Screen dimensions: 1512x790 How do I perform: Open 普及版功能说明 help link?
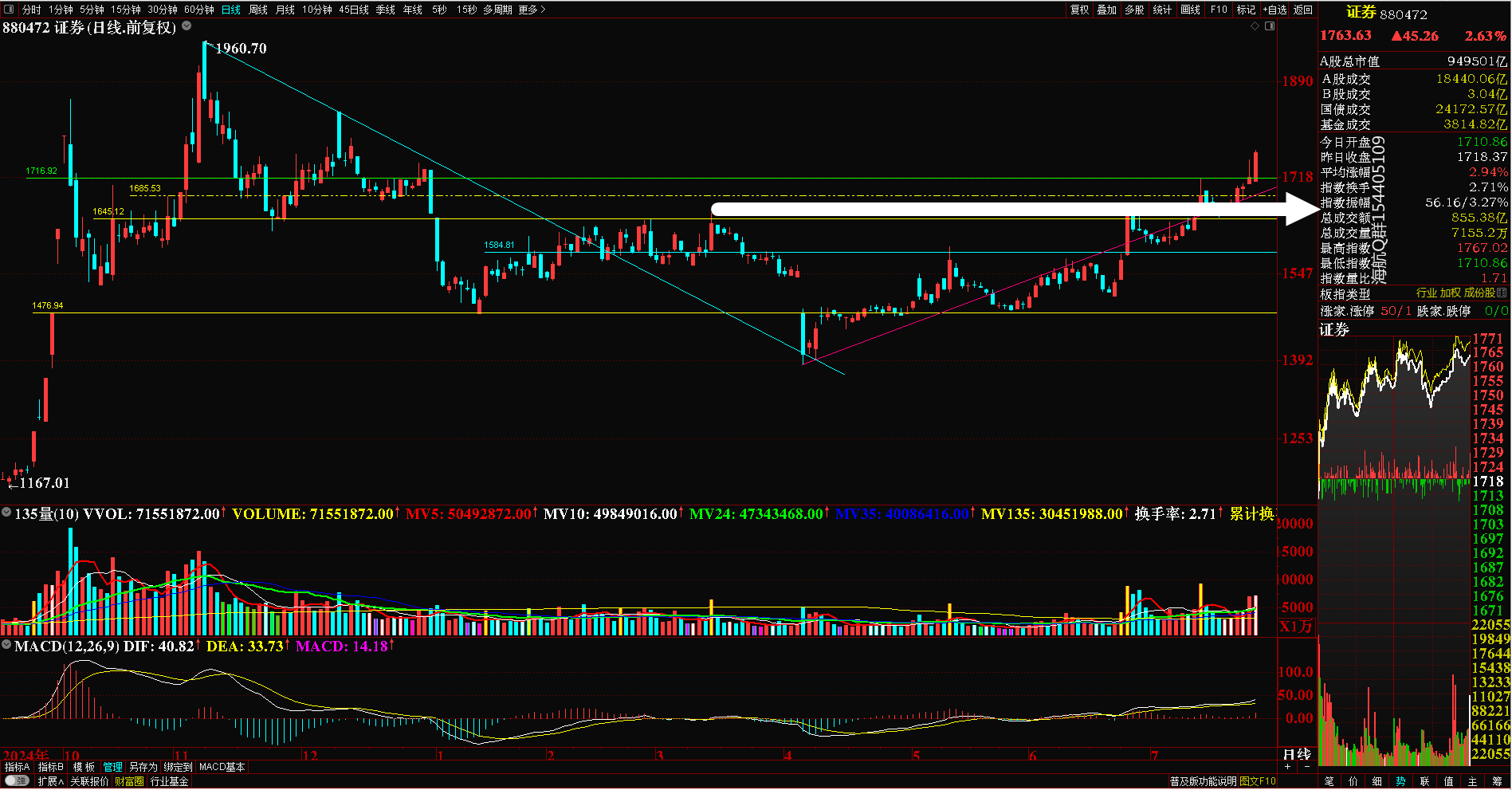pyautogui.click(x=1204, y=781)
